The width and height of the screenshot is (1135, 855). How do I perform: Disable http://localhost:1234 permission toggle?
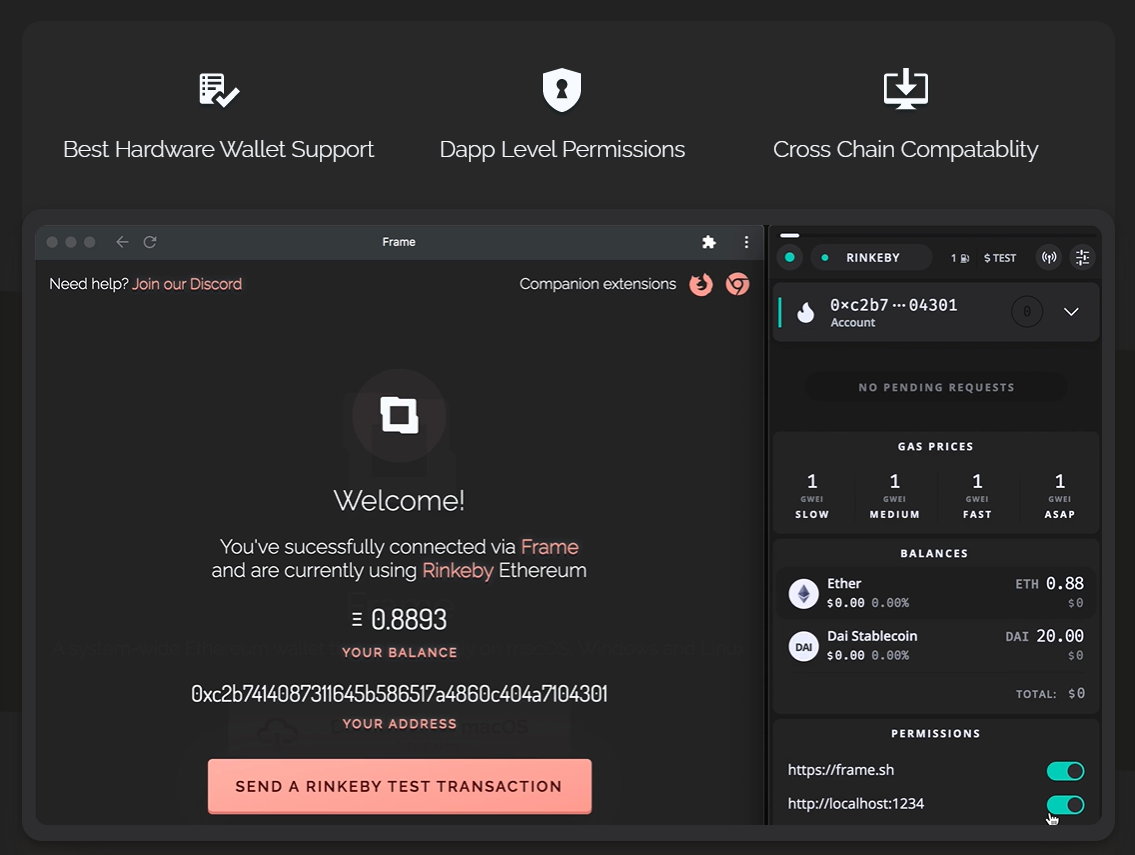1066,804
